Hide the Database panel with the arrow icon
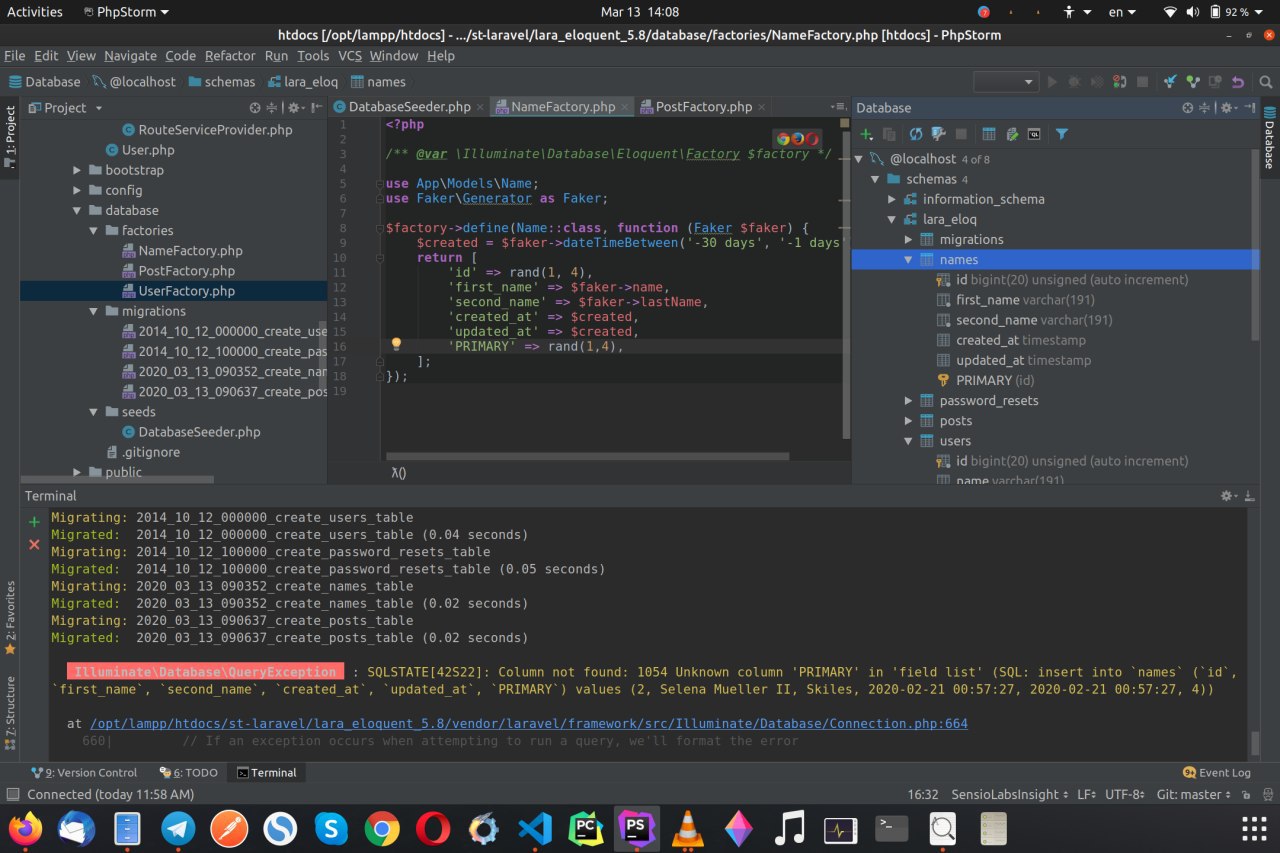Viewport: 1280px width, 853px height. (1248, 108)
